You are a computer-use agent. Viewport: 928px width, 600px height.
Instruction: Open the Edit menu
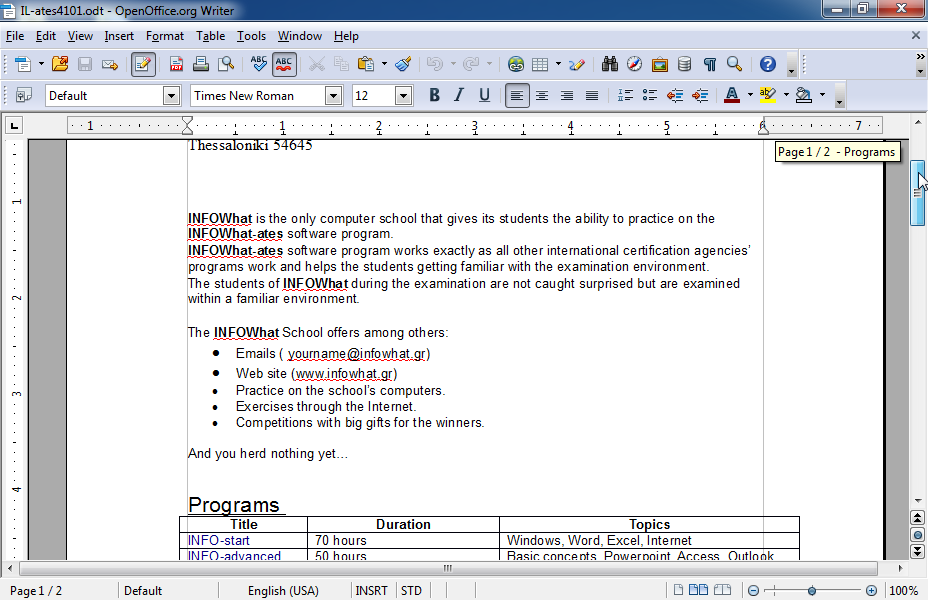[46, 36]
